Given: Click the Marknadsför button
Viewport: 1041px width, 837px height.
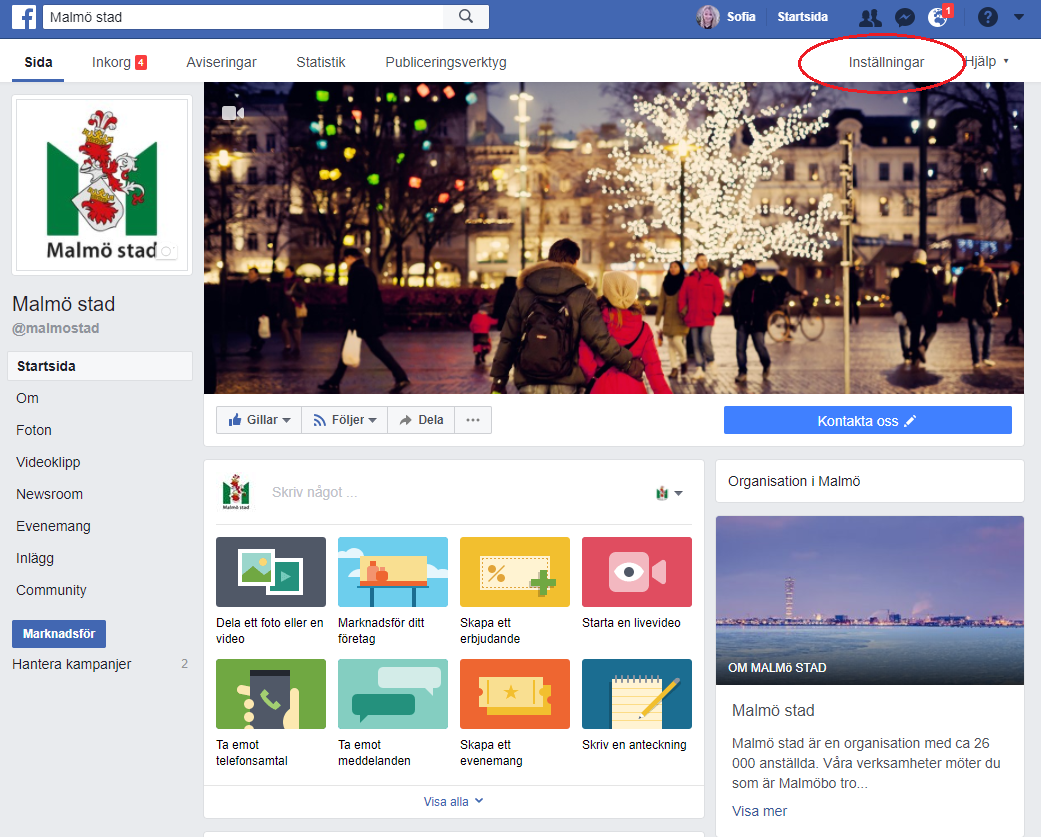Looking at the screenshot, I should pyautogui.click(x=59, y=634).
